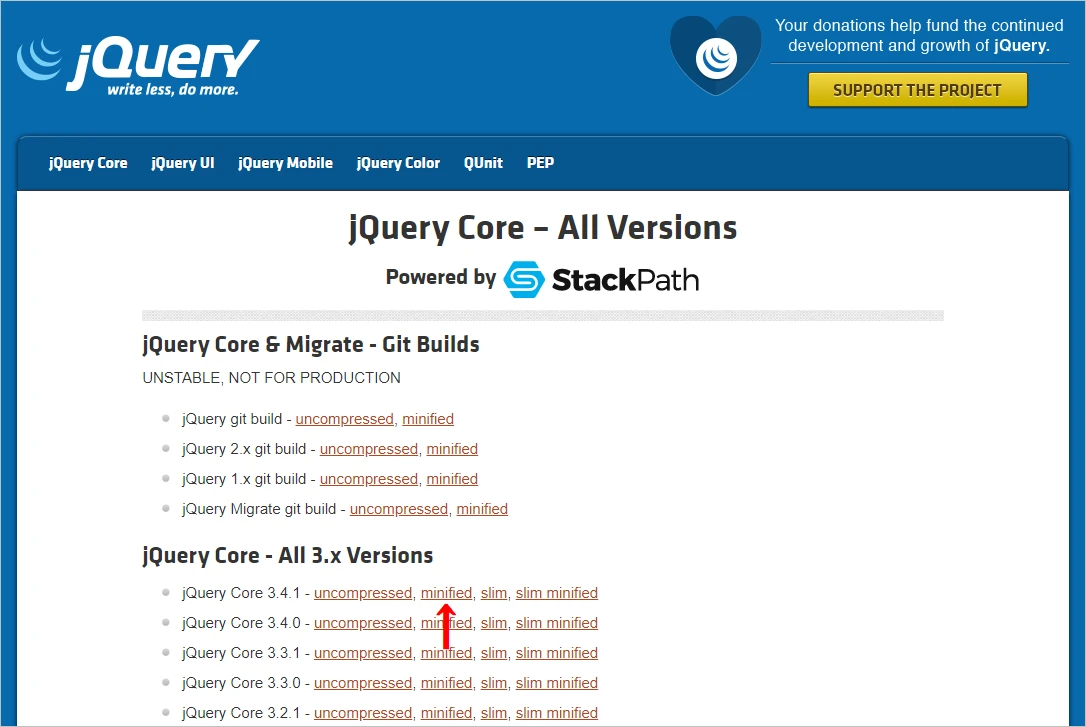
Task: Open jQuery Core 3.3.0 minified link
Action: click(447, 683)
